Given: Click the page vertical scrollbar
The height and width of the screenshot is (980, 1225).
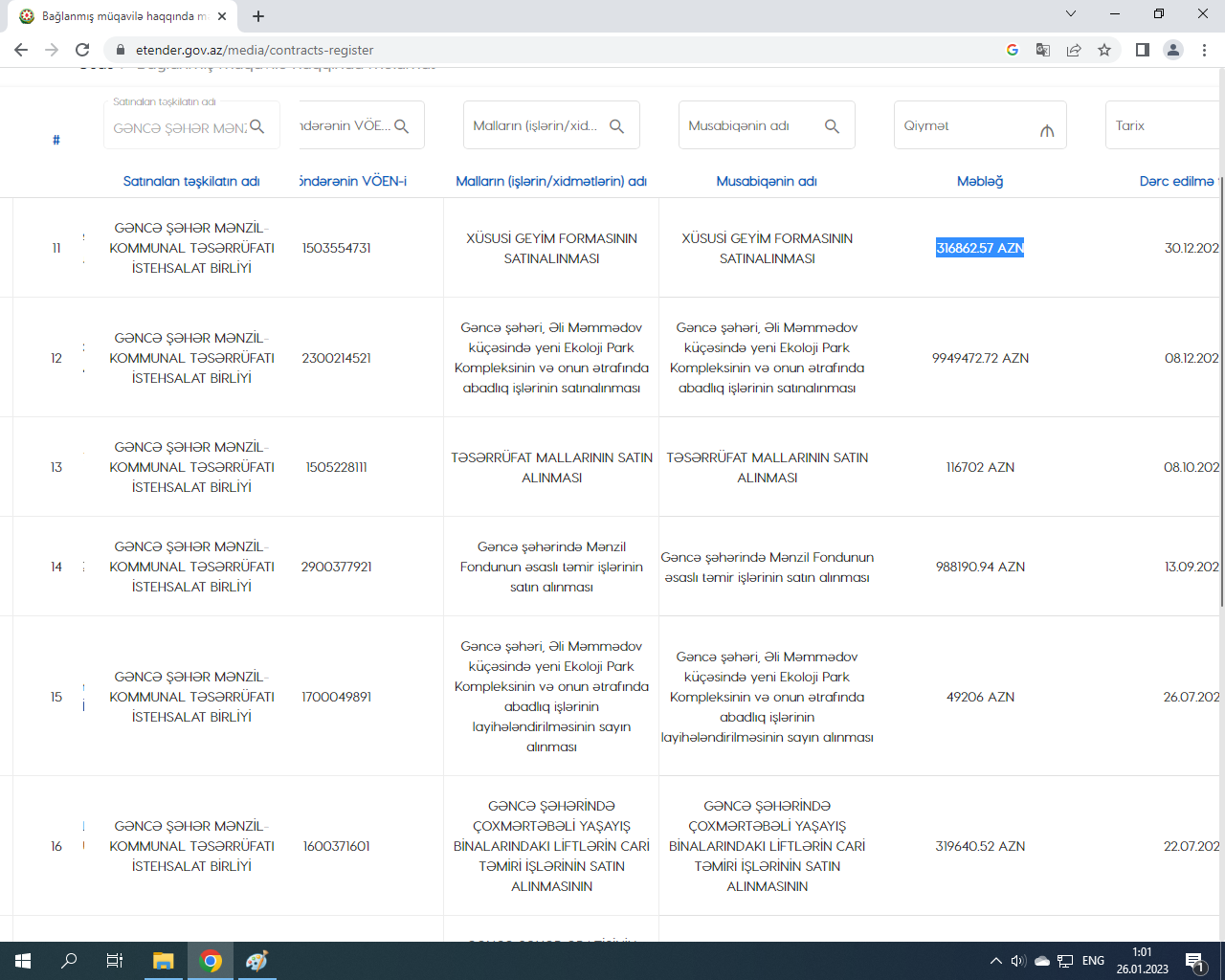Looking at the screenshot, I should point(1220,383).
